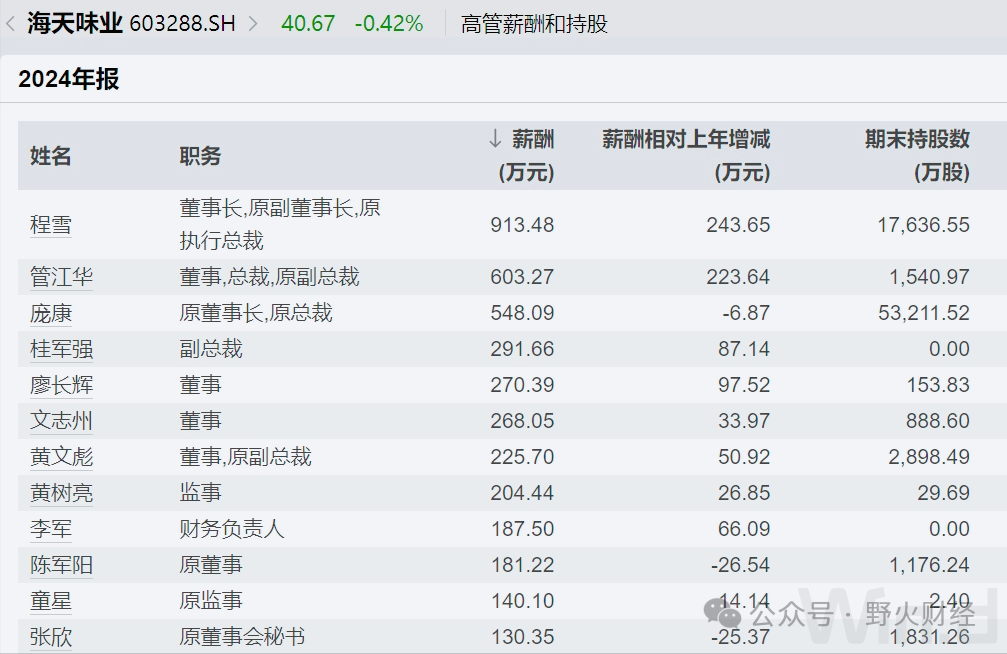1007x654 pixels.
Task: Select salary change value 97.52
Action: tap(744, 385)
